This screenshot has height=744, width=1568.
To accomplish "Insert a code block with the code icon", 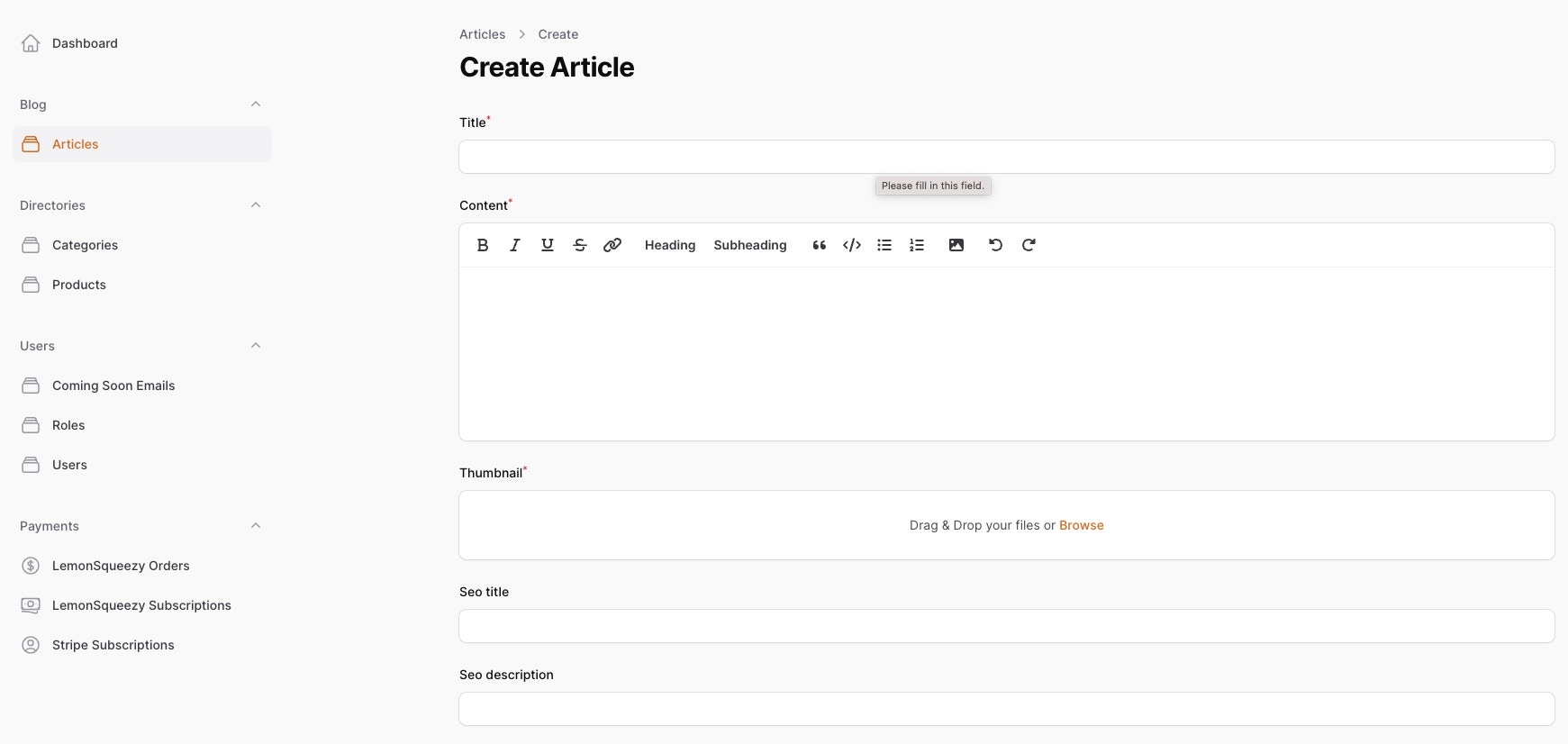I will 852,245.
